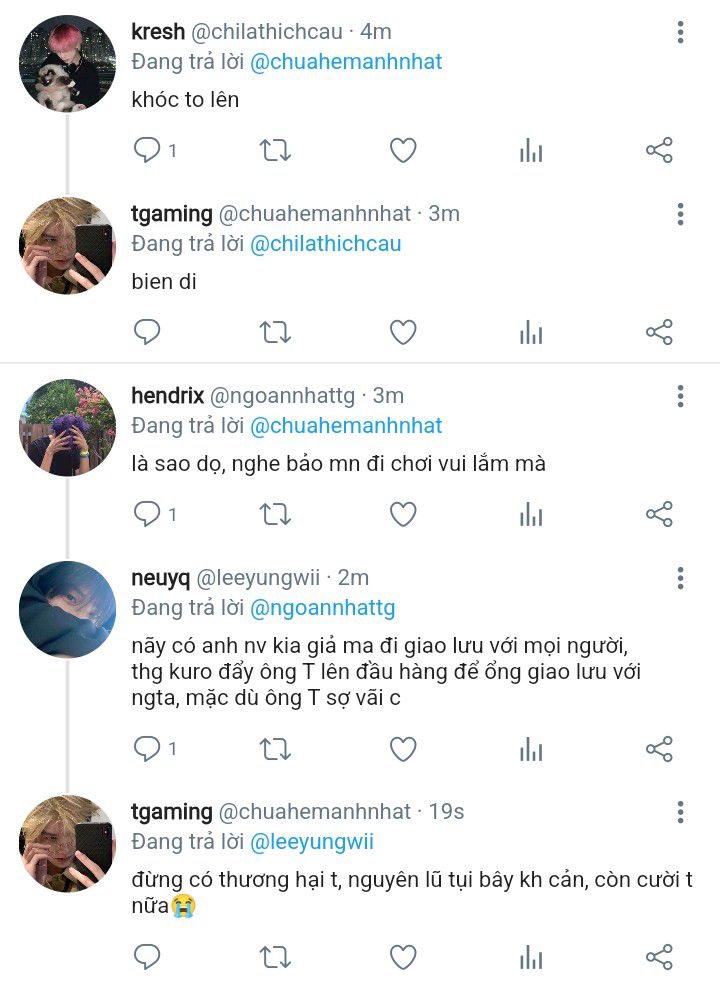Like tgaming's last tweet with crying emoji

click(403, 957)
